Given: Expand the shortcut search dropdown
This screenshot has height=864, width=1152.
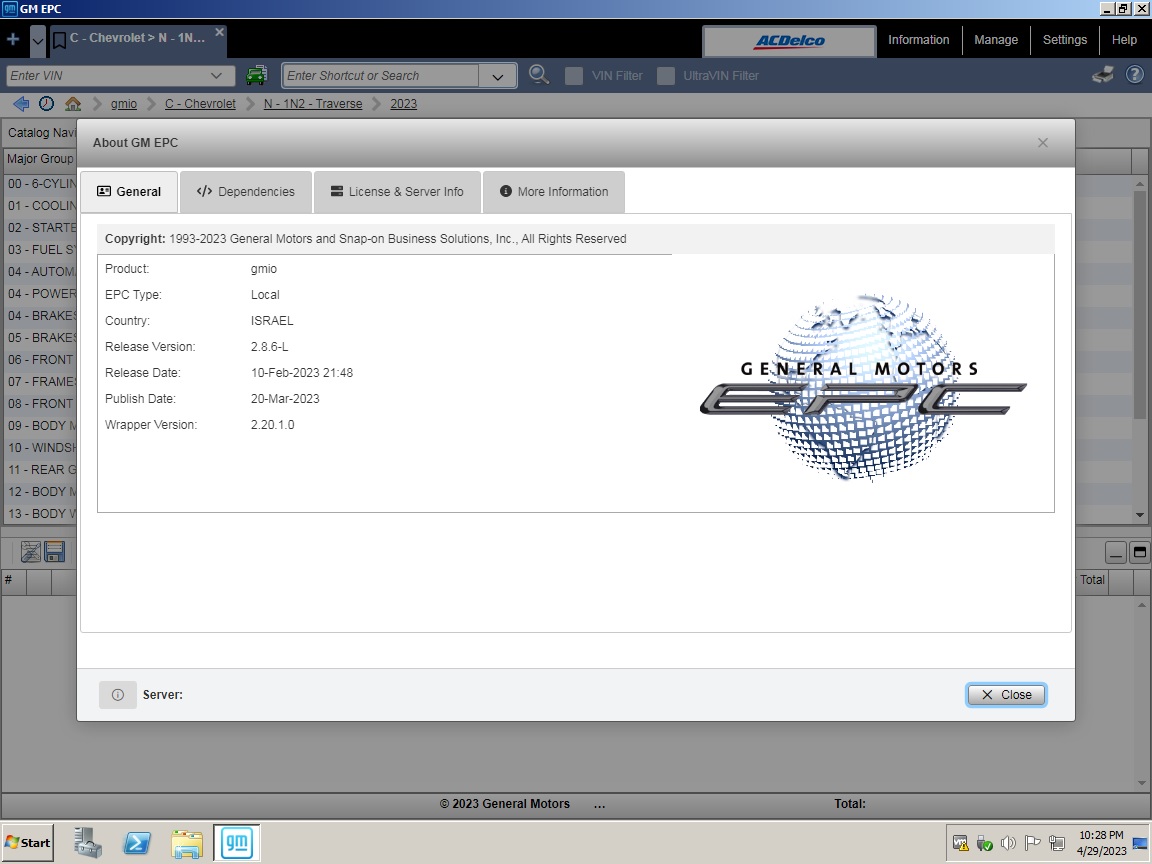Looking at the screenshot, I should click(x=497, y=76).
